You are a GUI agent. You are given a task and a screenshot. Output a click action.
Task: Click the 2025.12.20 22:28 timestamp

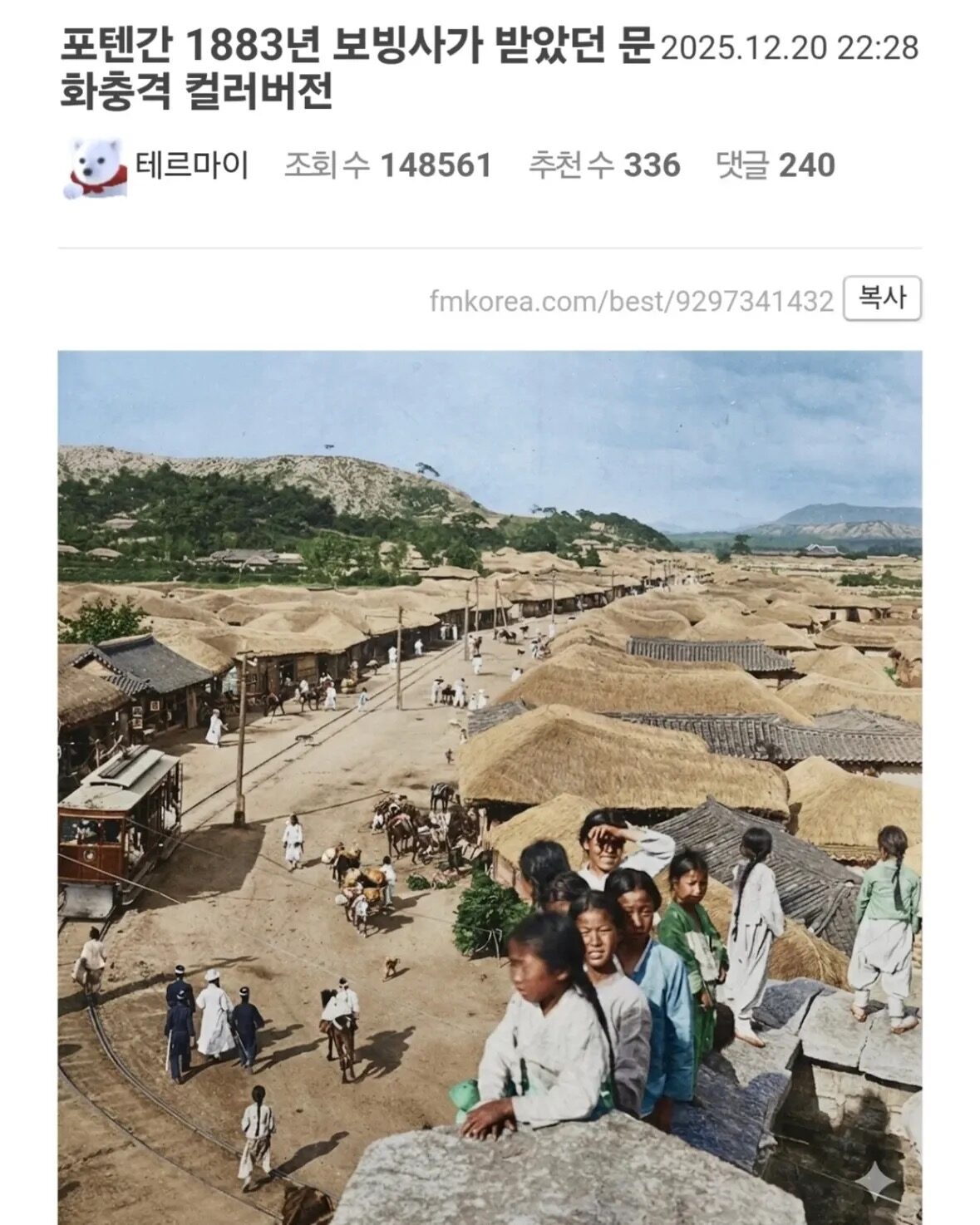click(x=790, y=48)
